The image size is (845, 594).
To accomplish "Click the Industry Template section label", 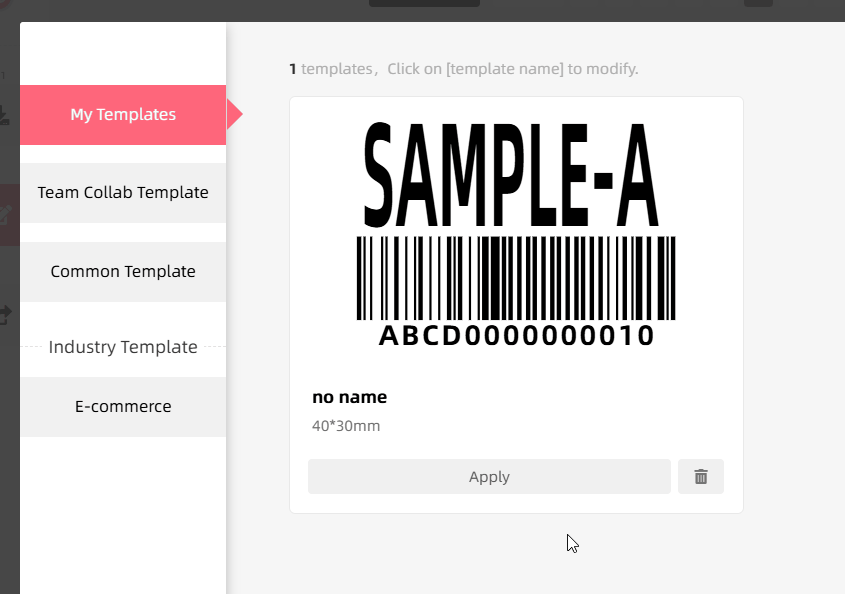I will (123, 347).
